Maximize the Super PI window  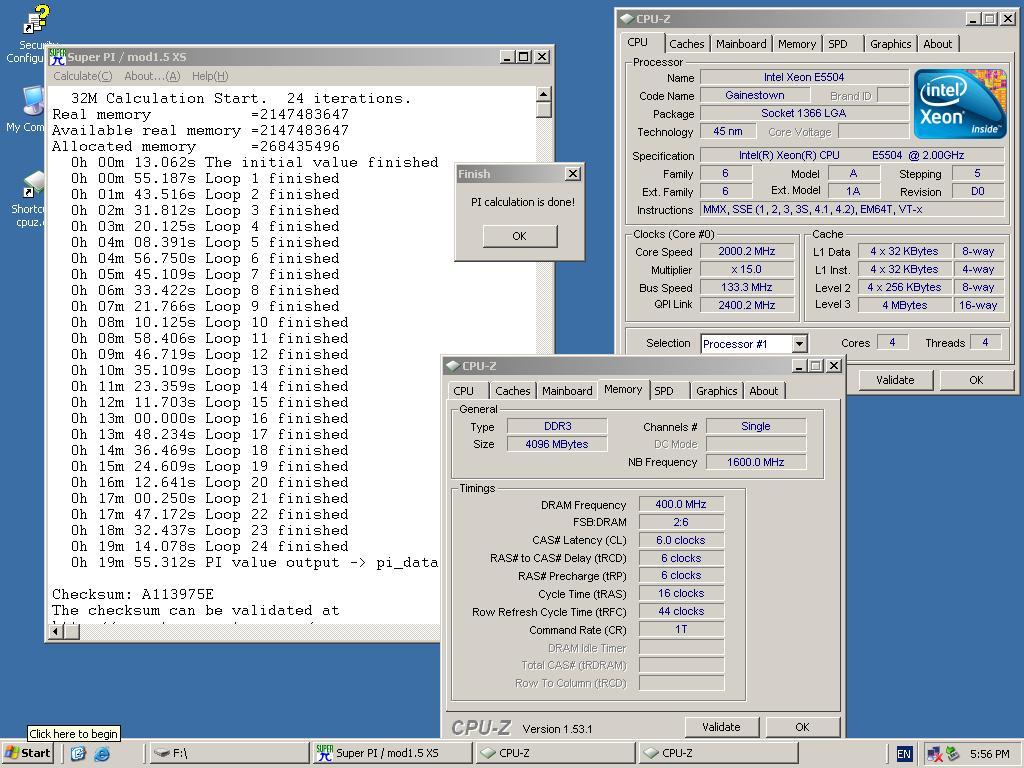[x=524, y=57]
